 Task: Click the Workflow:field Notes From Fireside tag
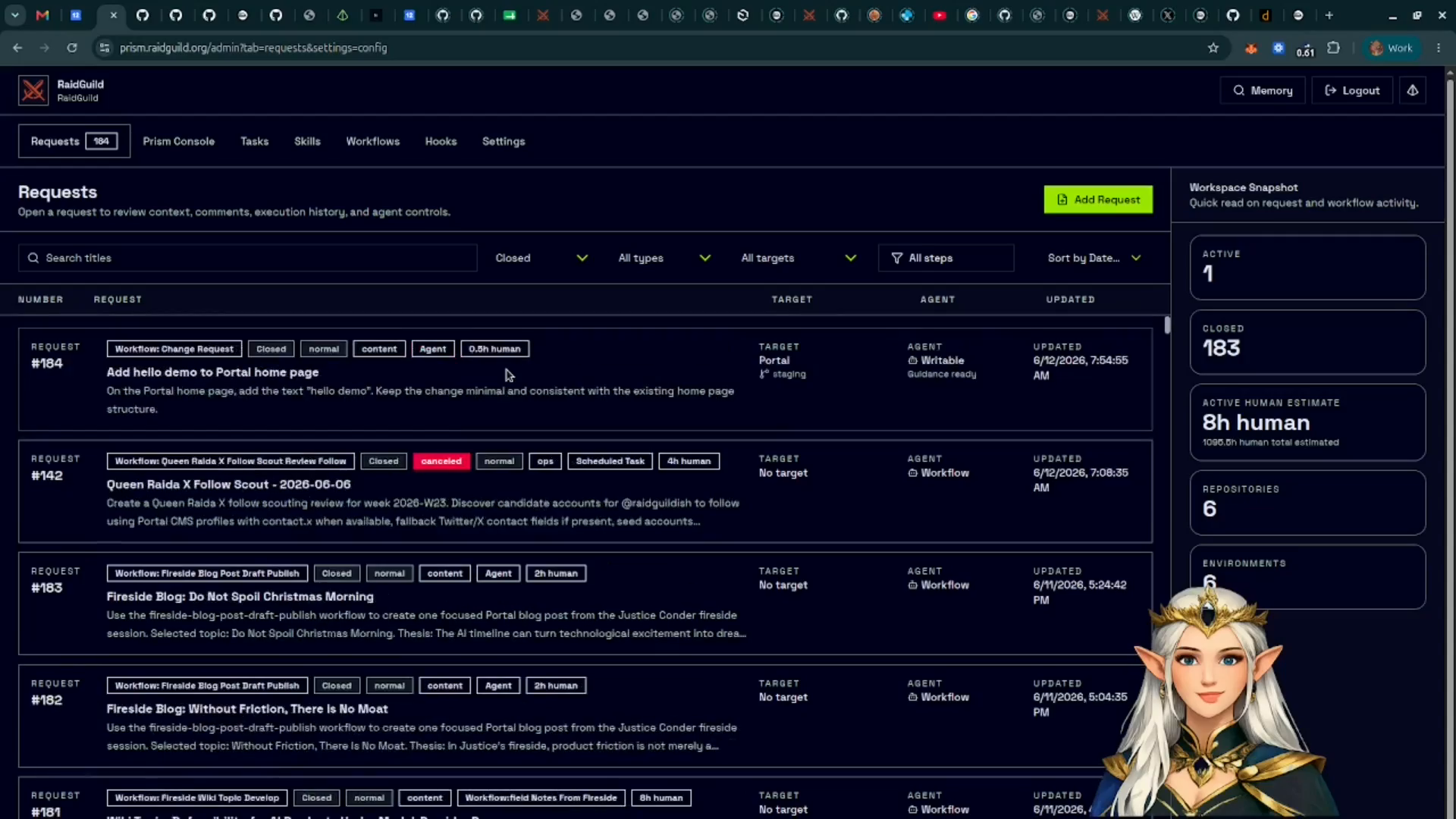click(x=541, y=798)
